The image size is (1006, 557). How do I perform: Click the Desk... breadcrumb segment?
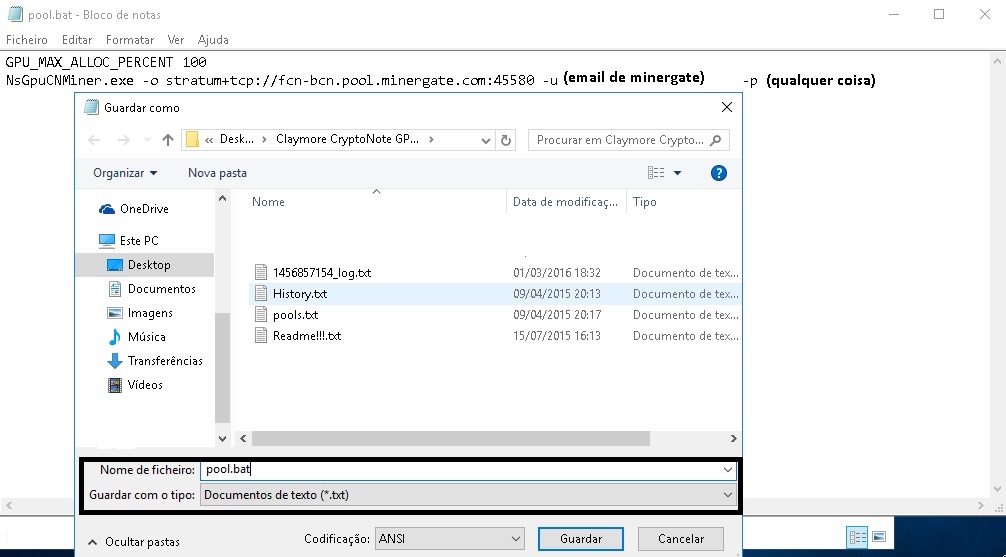click(237, 139)
